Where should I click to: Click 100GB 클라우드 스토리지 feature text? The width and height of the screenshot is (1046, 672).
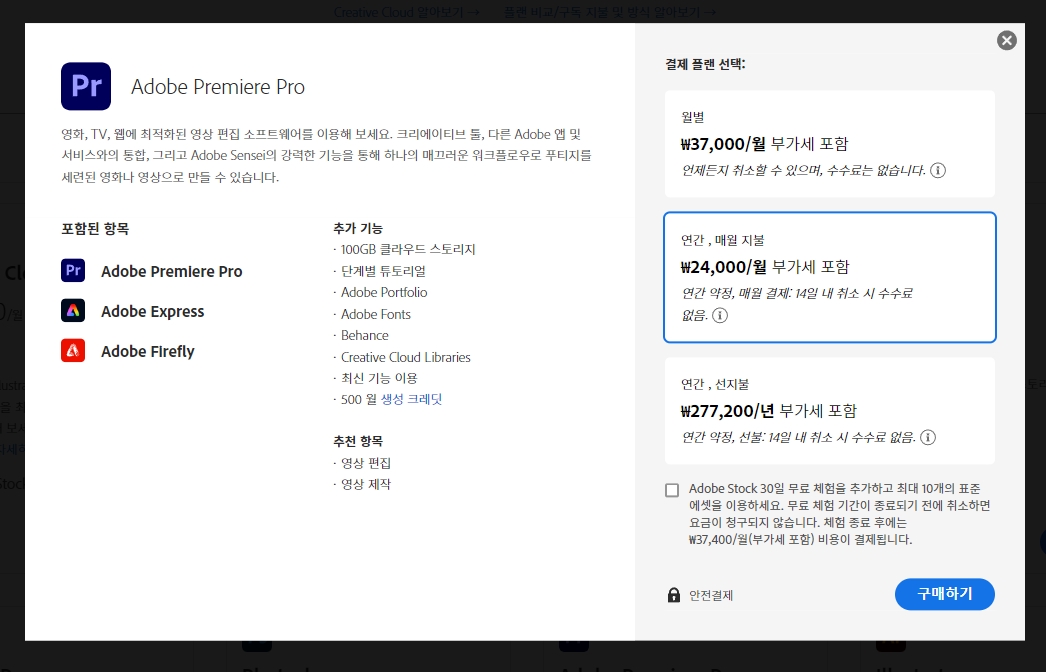pos(408,250)
